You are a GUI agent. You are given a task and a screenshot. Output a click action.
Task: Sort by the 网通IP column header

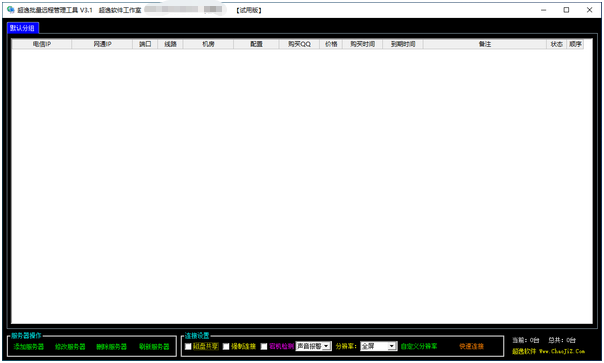[102, 44]
